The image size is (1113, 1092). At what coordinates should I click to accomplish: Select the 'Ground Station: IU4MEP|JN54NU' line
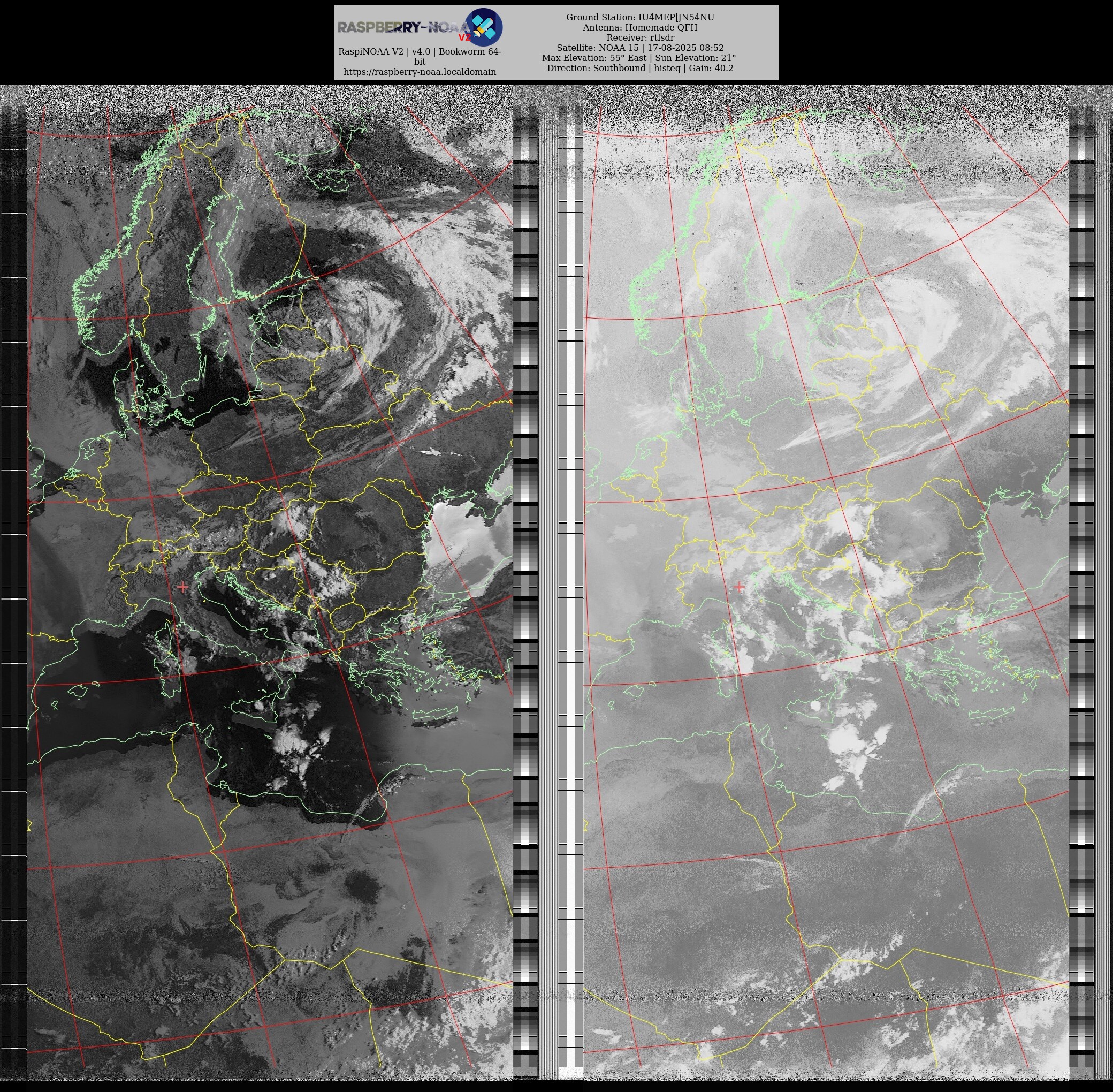(x=640, y=17)
